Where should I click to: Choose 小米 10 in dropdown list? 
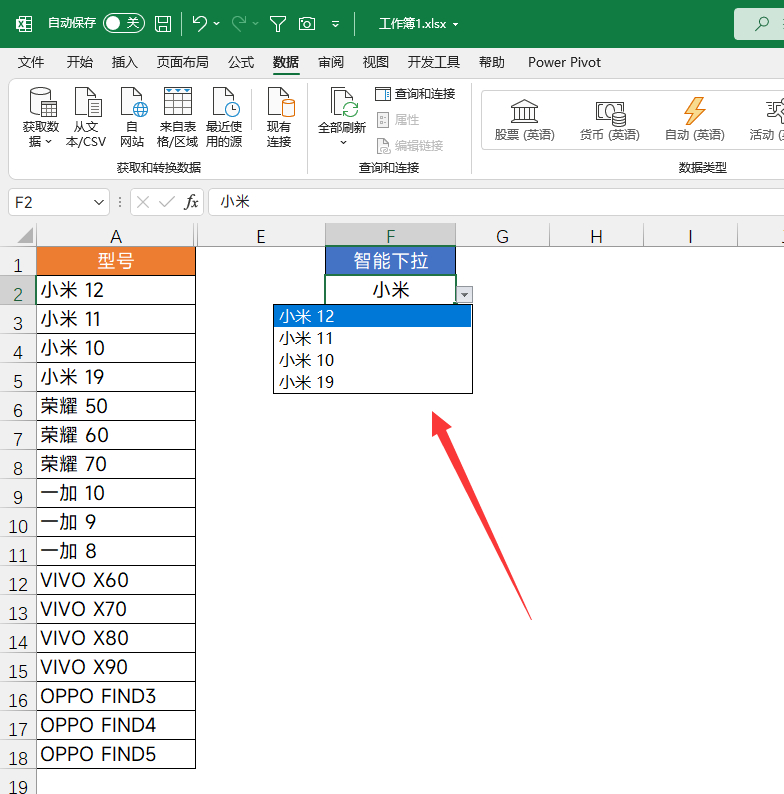point(372,361)
